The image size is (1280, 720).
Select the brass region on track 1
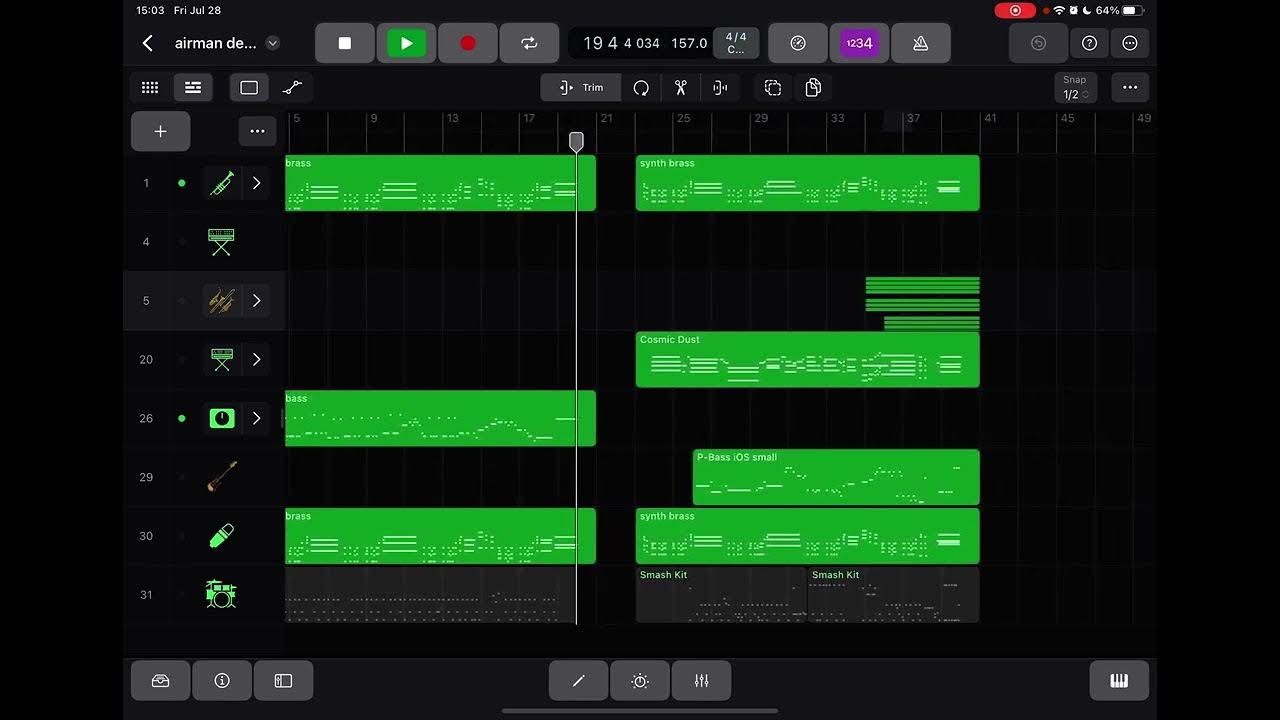click(440, 183)
